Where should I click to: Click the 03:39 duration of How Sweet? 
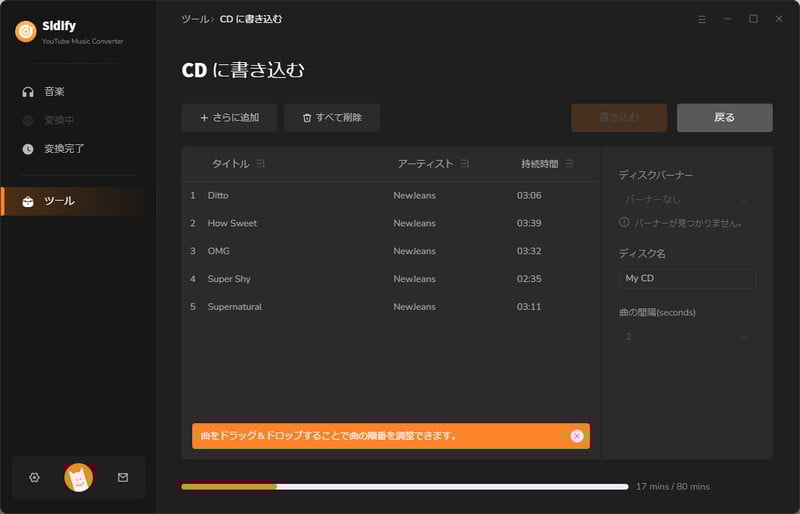(x=529, y=224)
